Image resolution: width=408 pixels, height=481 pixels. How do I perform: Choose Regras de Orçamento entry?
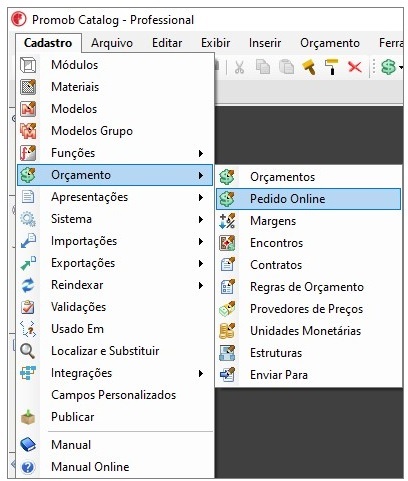point(308,287)
